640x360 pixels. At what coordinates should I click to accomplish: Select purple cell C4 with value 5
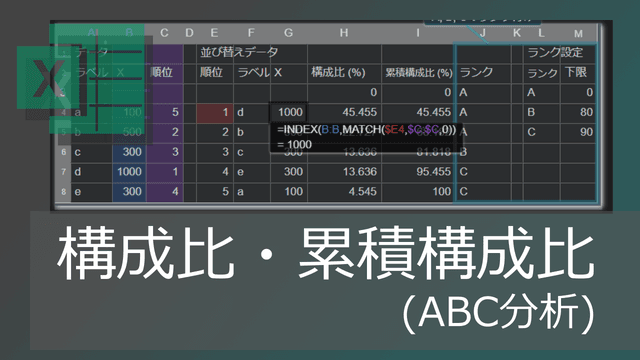click(164, 113)
